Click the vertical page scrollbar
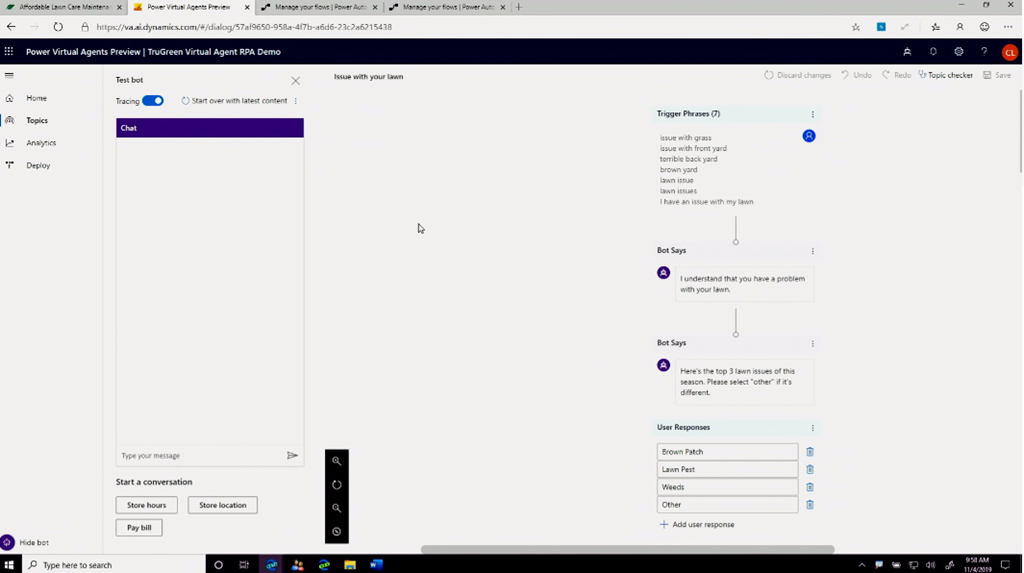This screenshot has width=1024, height=573. point(1020,131)
